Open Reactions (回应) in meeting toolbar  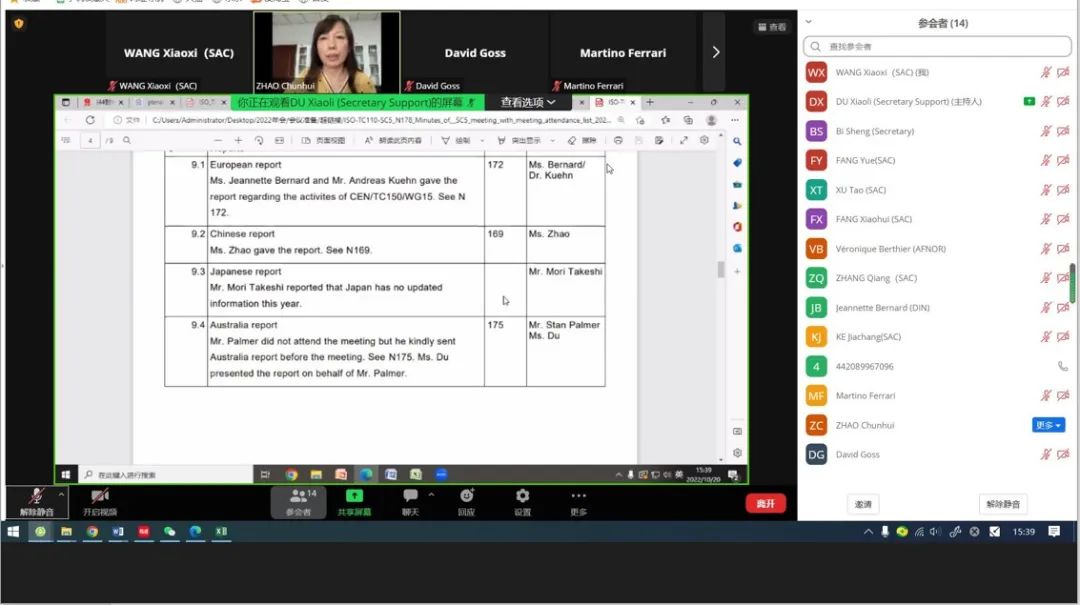pos(466,501)
